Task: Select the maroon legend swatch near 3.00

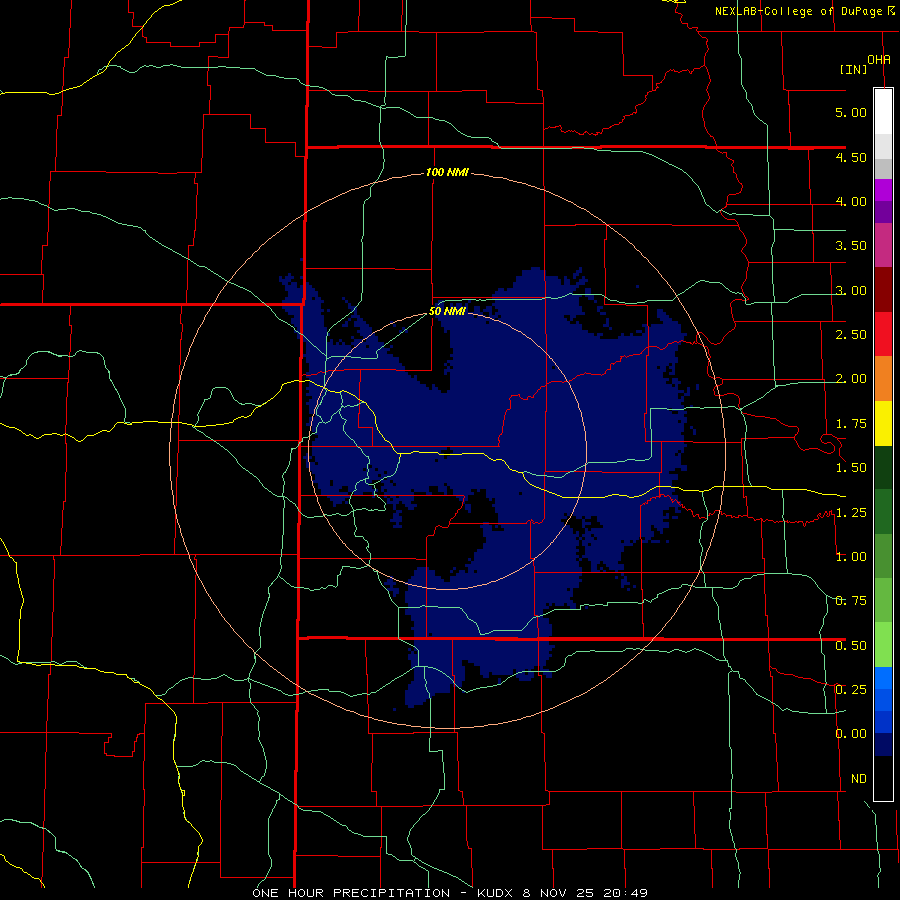Action: point(883,290)
